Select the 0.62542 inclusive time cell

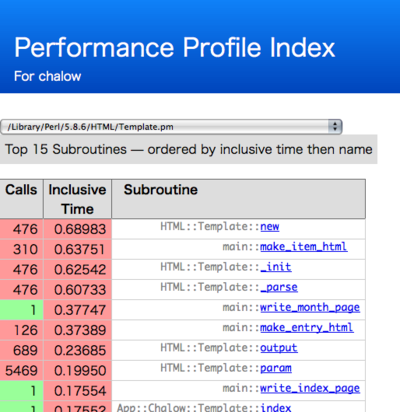click(77, 270)
